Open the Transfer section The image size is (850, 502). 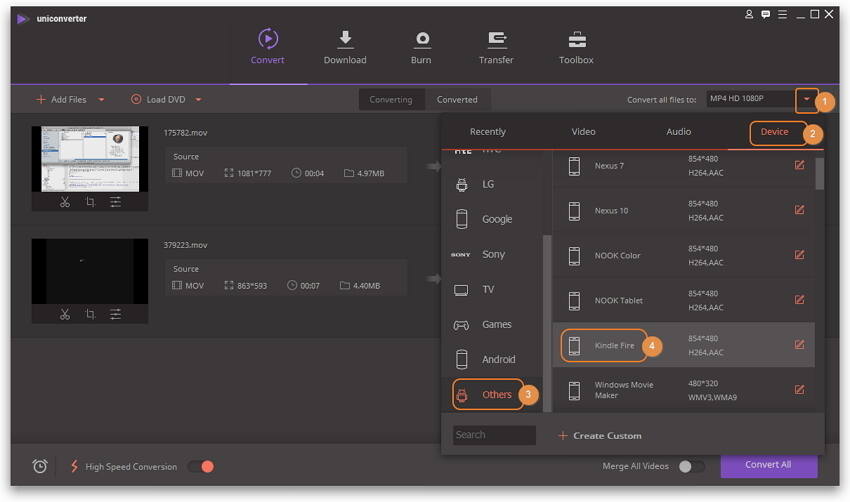[496, 47]
